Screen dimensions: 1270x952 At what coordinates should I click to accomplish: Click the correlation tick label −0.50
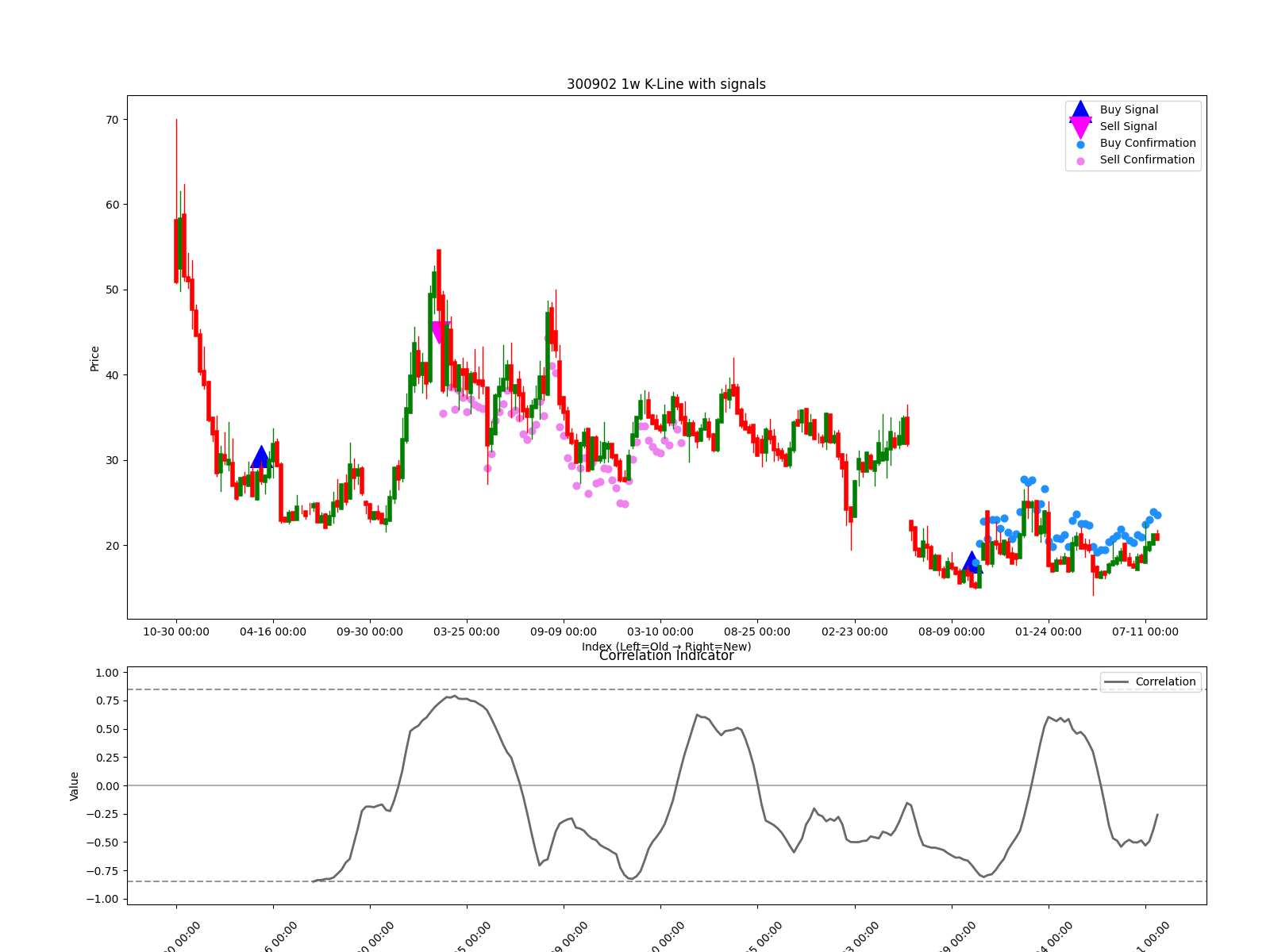(103, 843)
